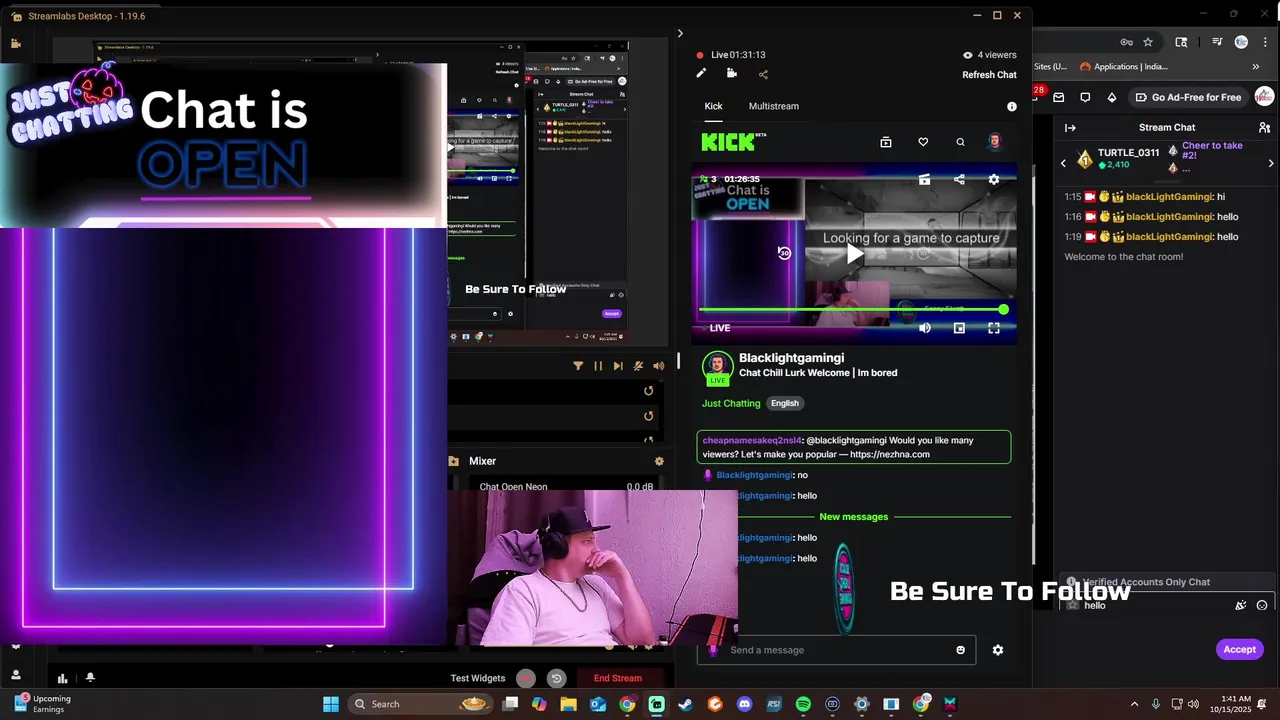Toggle mute event sounds bell icon

(638, 366)
